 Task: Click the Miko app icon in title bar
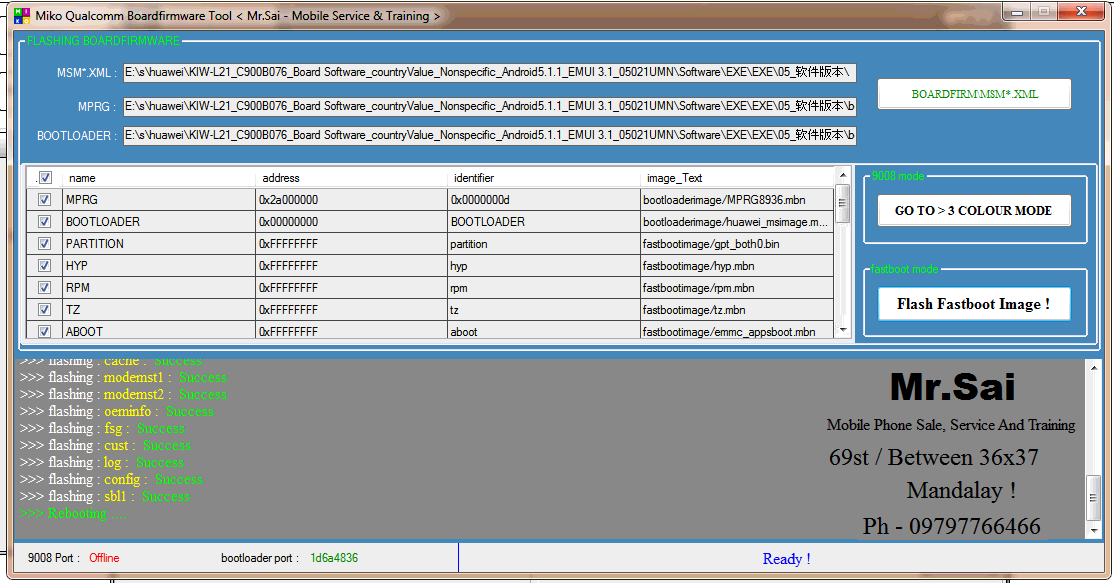pyautogui.click(x=22, y=16)
